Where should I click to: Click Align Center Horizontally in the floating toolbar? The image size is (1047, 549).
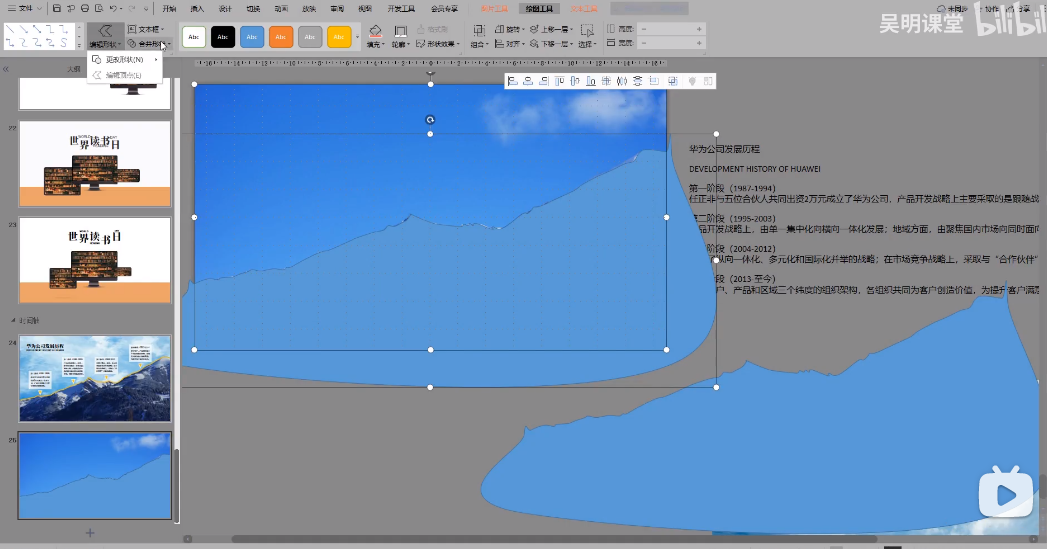click(x=528, y=81)
